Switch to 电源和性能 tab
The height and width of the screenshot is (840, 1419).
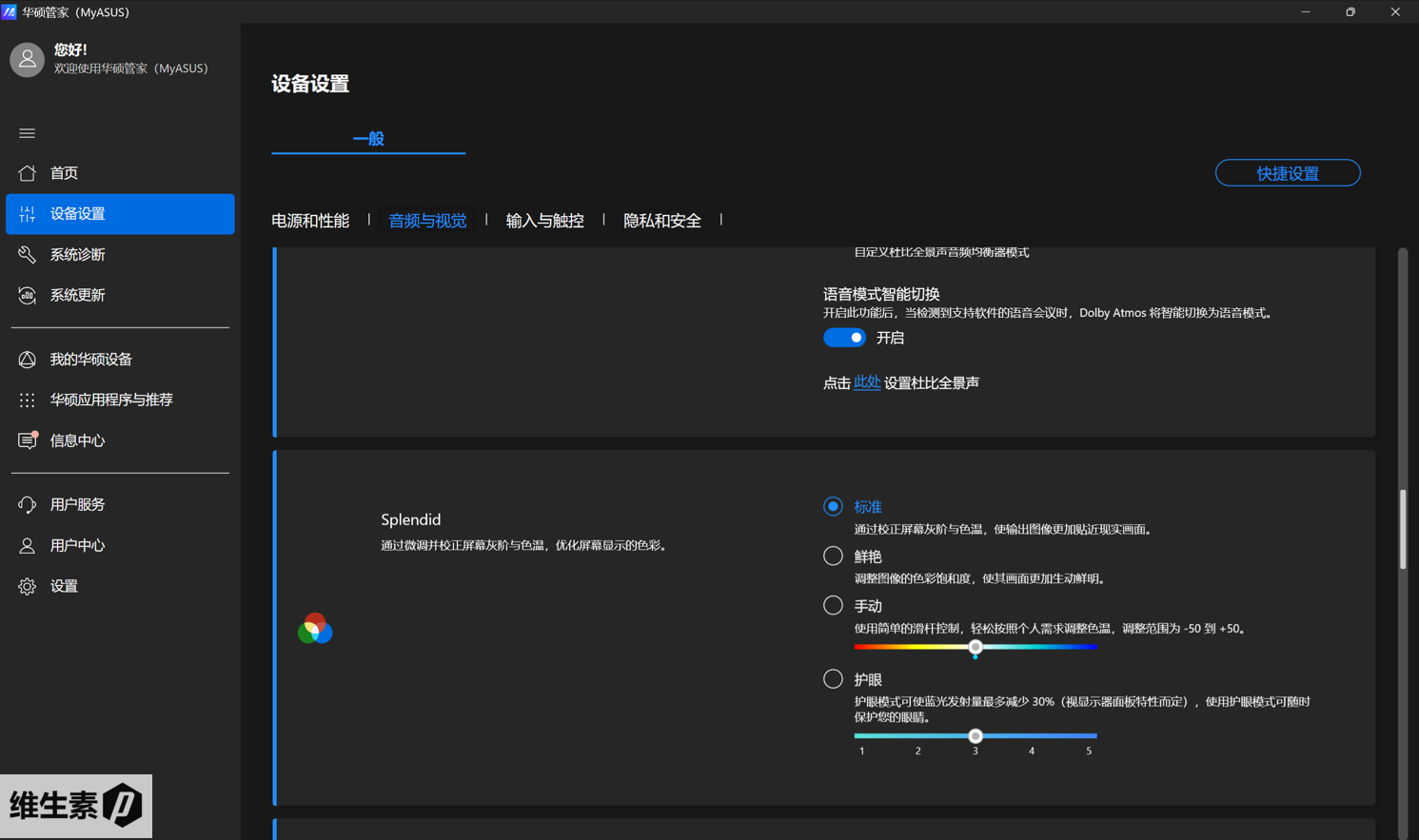(310, 221)
